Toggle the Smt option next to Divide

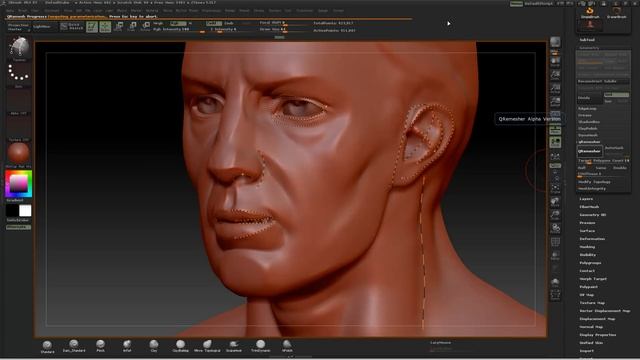coord(616,95)
